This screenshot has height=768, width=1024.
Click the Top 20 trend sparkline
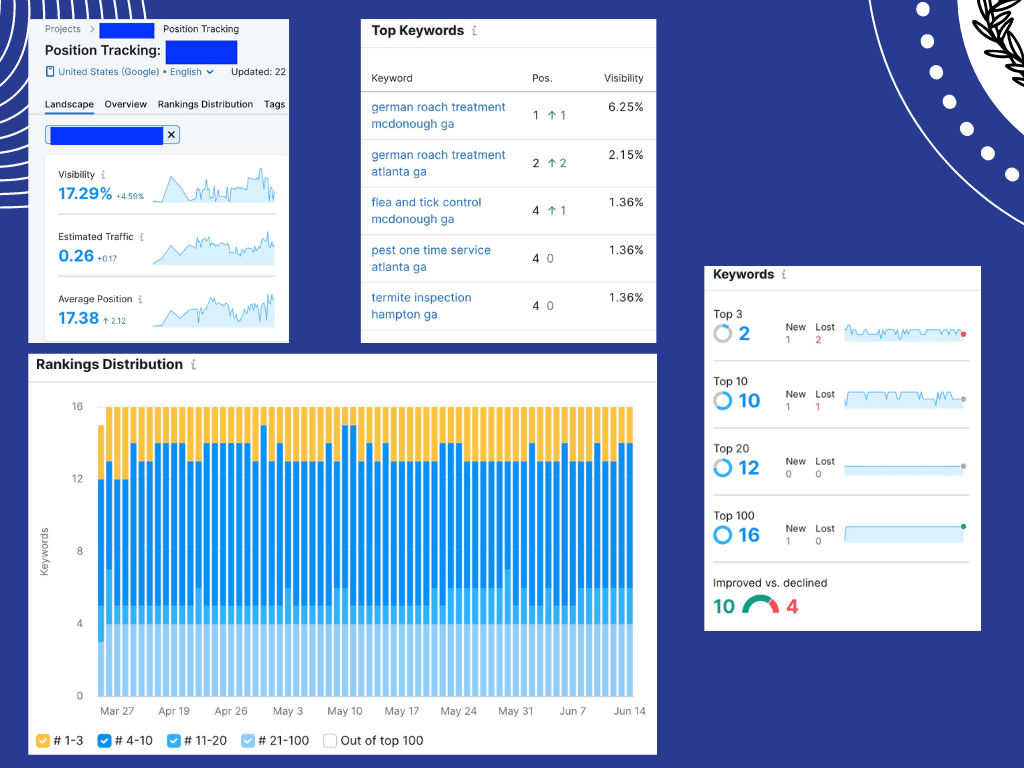pos(905,469)
